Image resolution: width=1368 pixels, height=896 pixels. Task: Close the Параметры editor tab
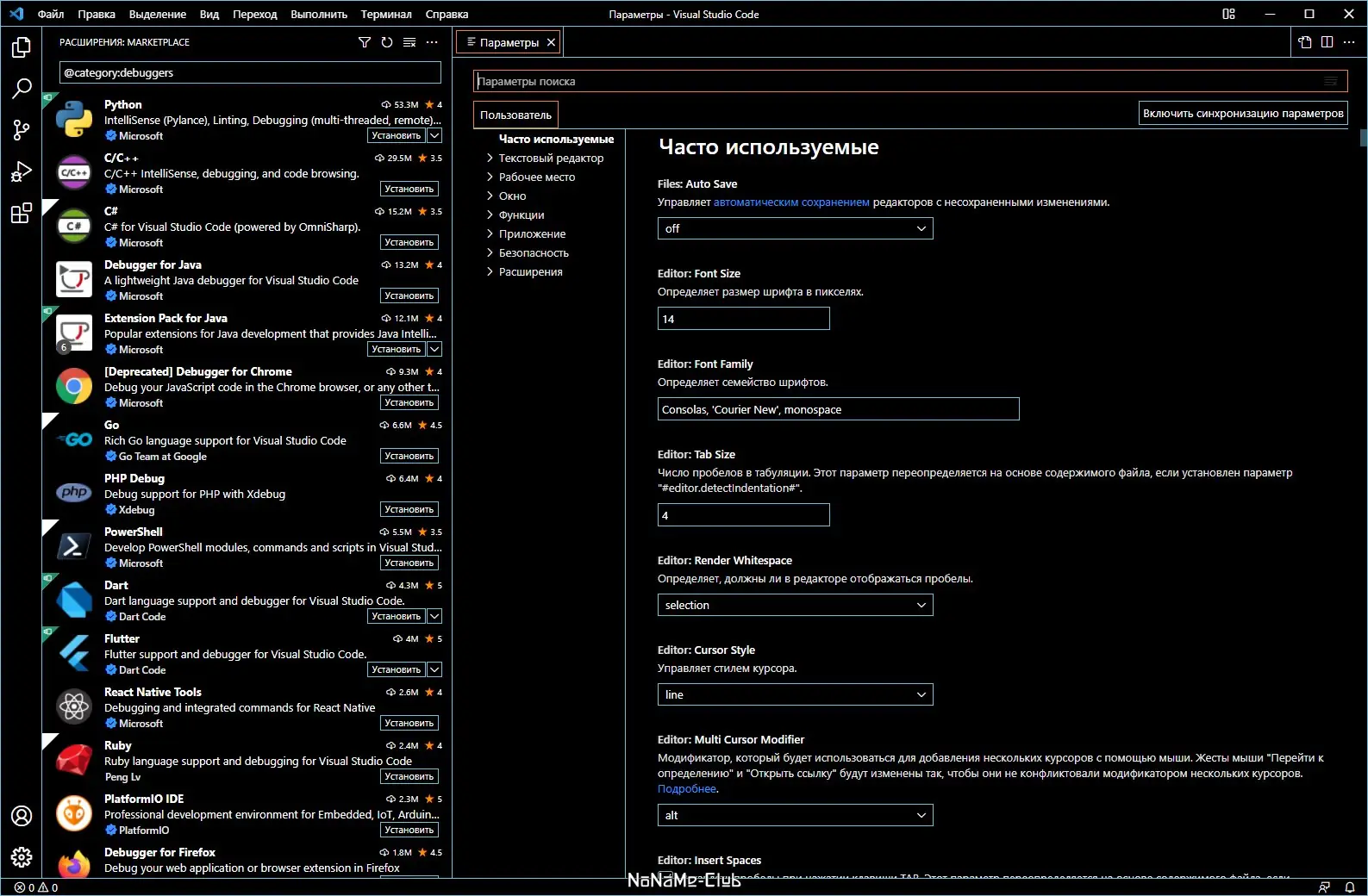[x=551, y=42]
